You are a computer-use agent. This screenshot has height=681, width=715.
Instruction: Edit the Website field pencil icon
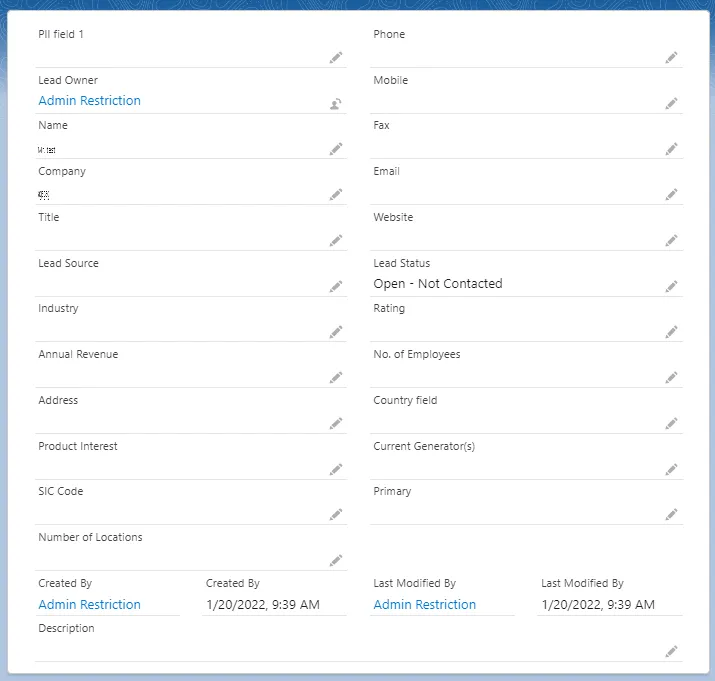pyautogui.click(x=671, y=241)
